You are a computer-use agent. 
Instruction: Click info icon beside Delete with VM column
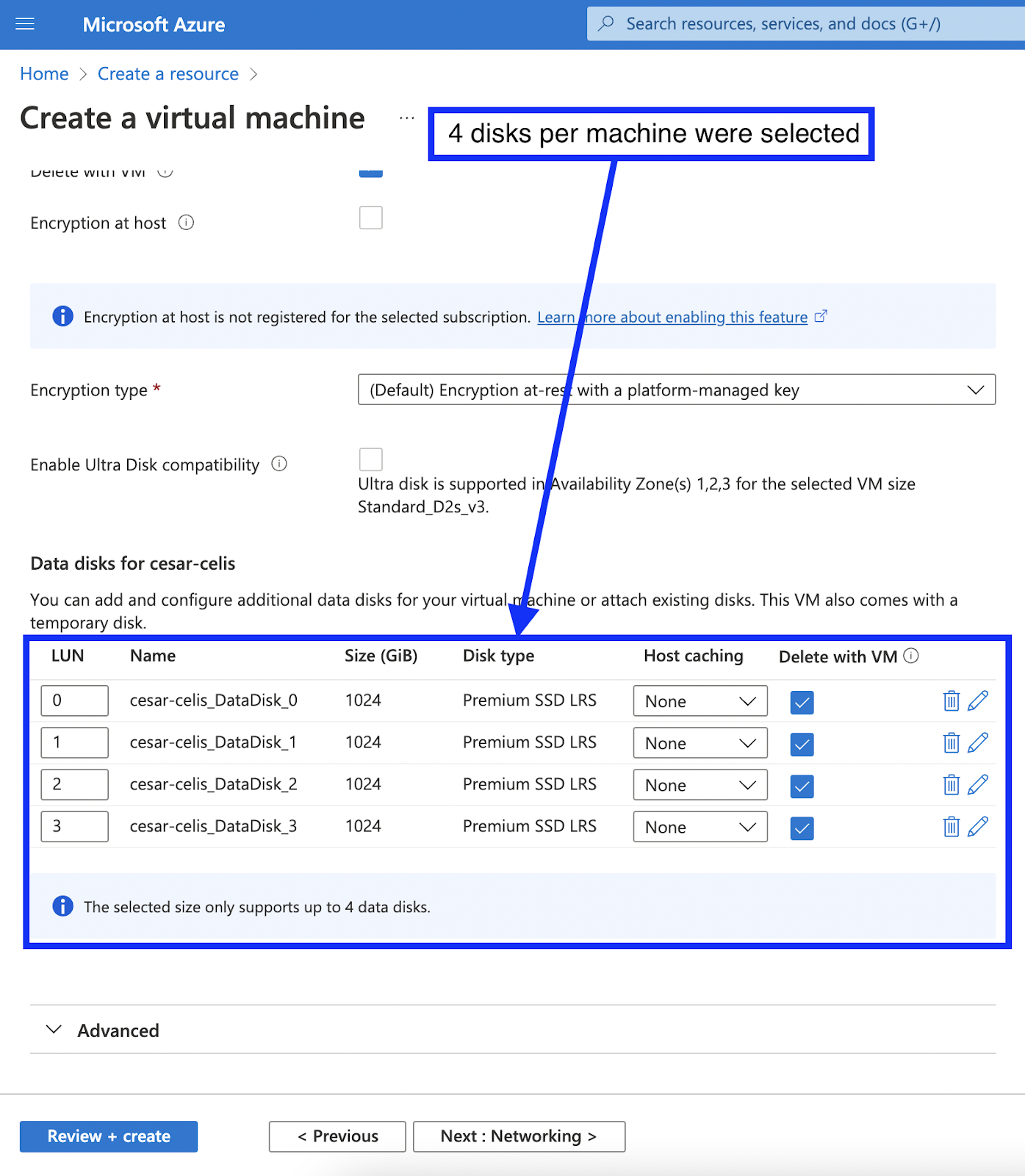pyautogui.click(x=911, y=656)
